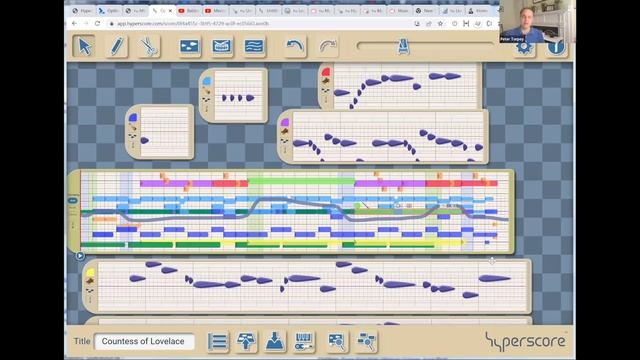Click the Hyperscore logo
The height and width of the screenshot is (360, 640).
pos(526,341)
